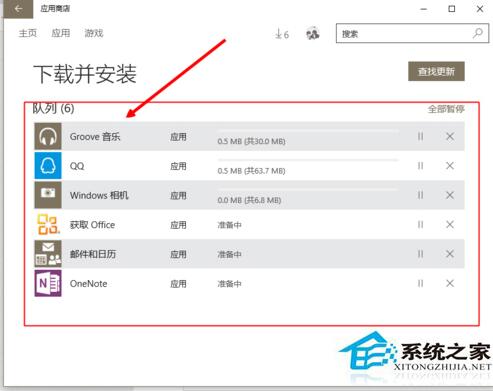Open the downloads indicator showing 6
The height and width of the screenshot is (391, 493).
coord(282,34)
